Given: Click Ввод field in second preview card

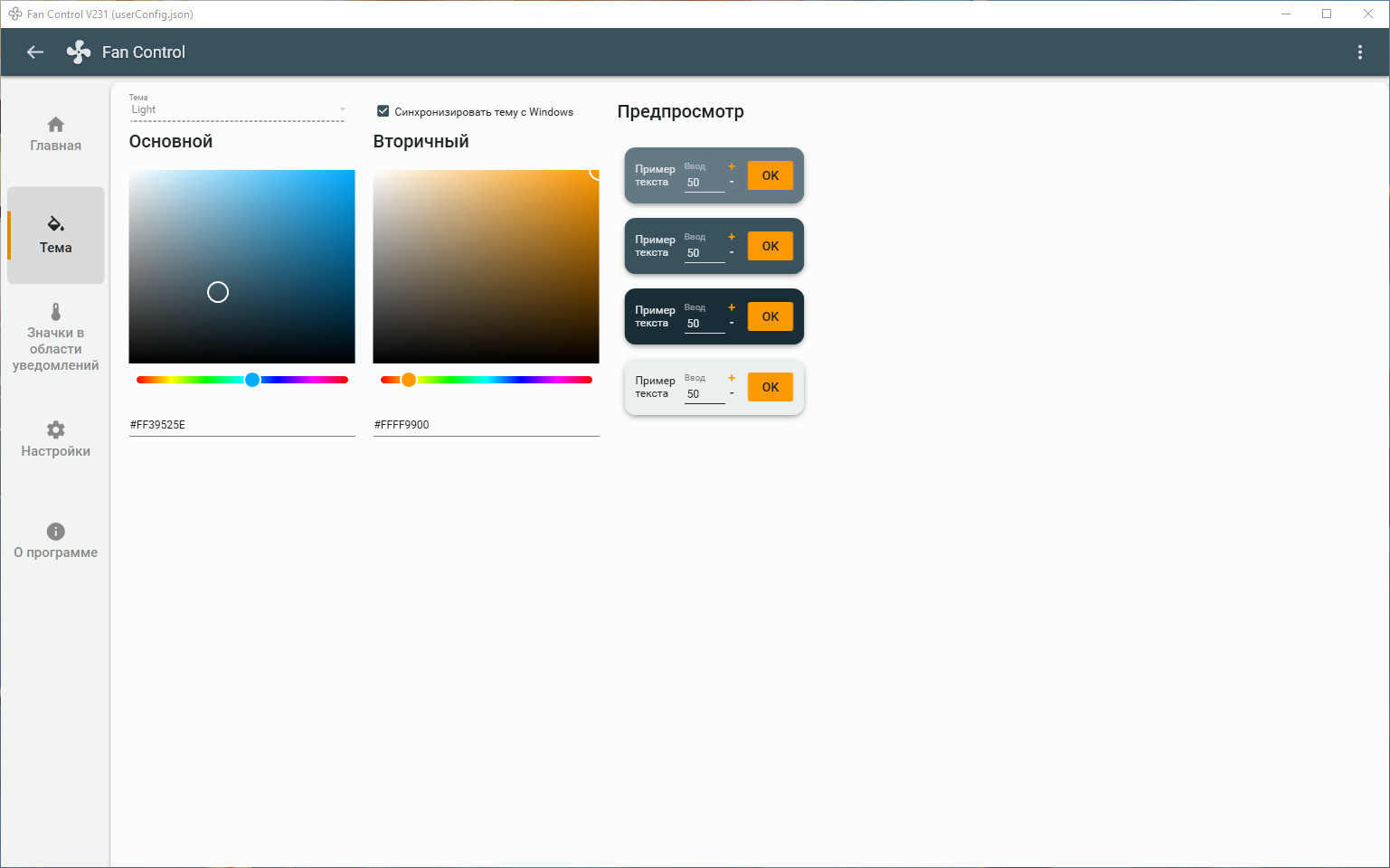Looking at the screenshot, I should [704, 248].
